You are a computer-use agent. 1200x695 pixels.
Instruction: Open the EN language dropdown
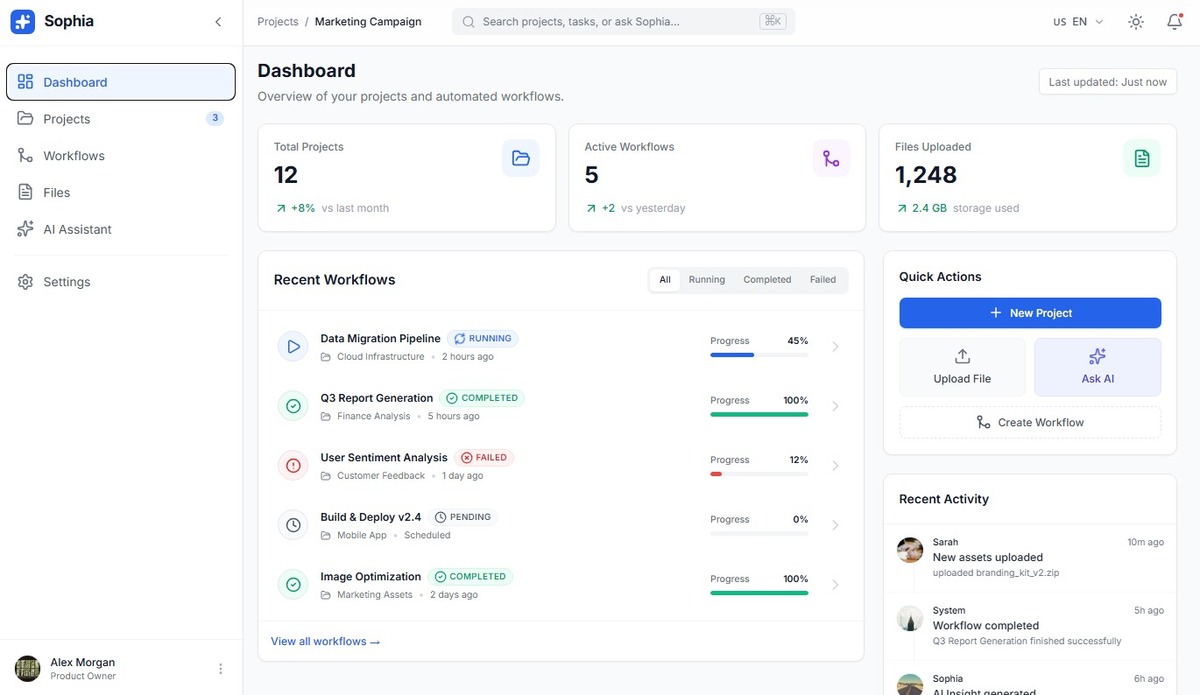point(1078,22)
